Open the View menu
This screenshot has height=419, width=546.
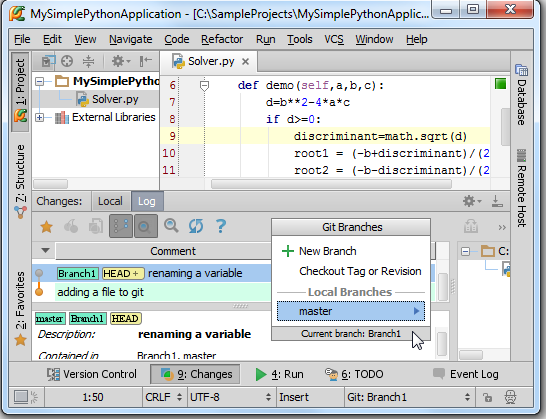tap(85, 39)
